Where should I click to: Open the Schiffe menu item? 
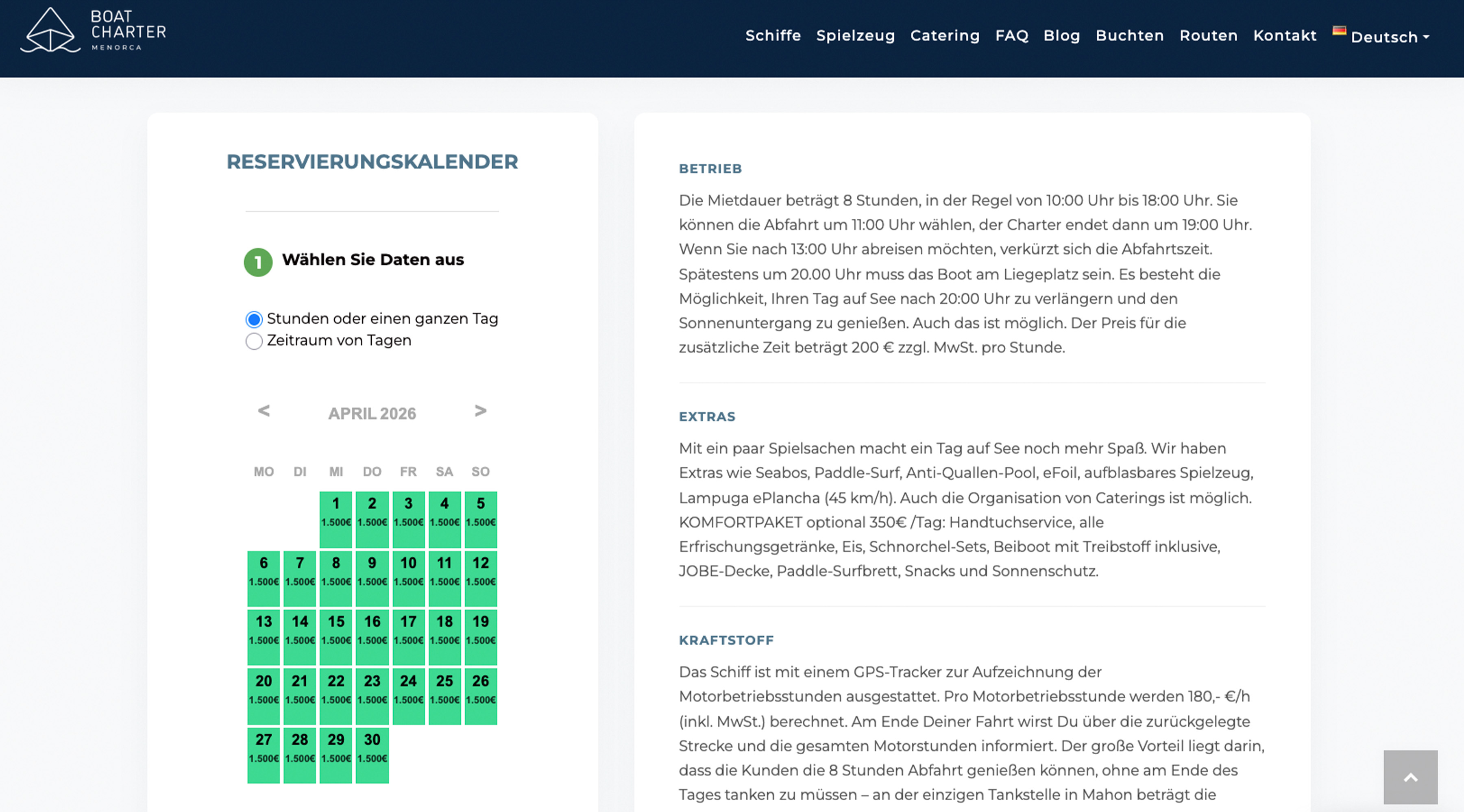(773, 36)
